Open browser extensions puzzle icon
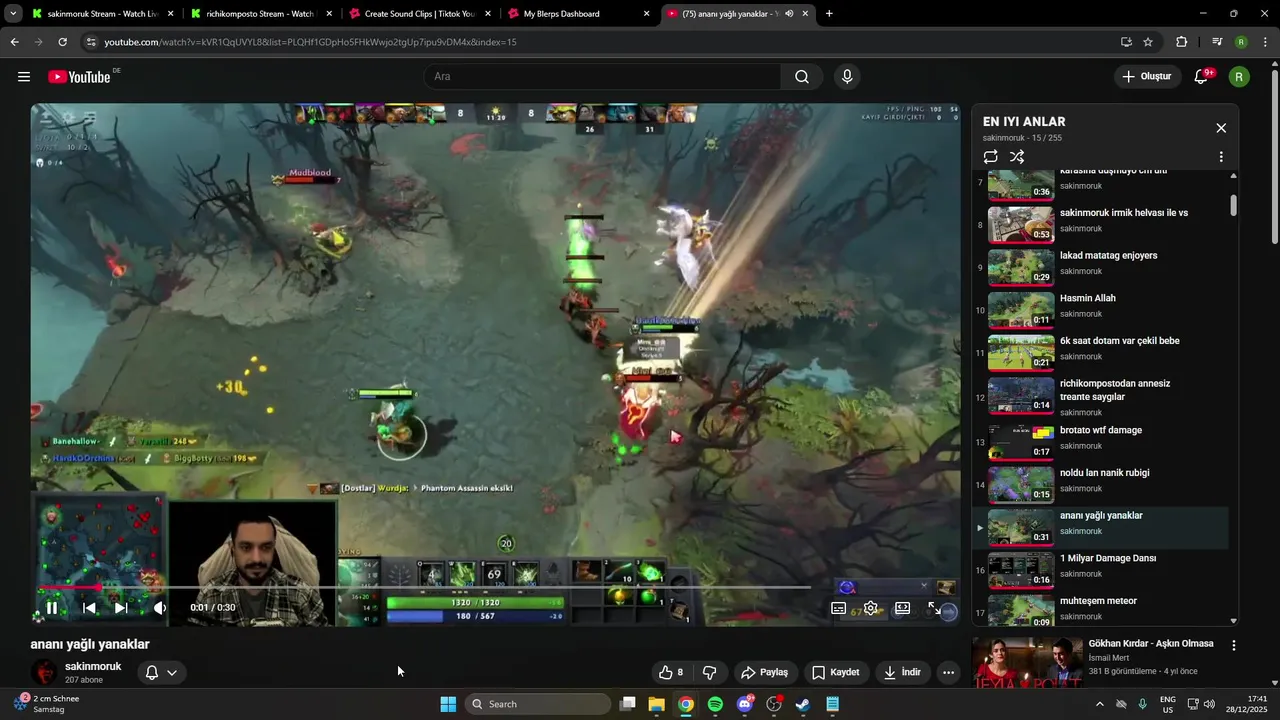The height and width of the screenshot is (720, 1280). (1182, 42)
